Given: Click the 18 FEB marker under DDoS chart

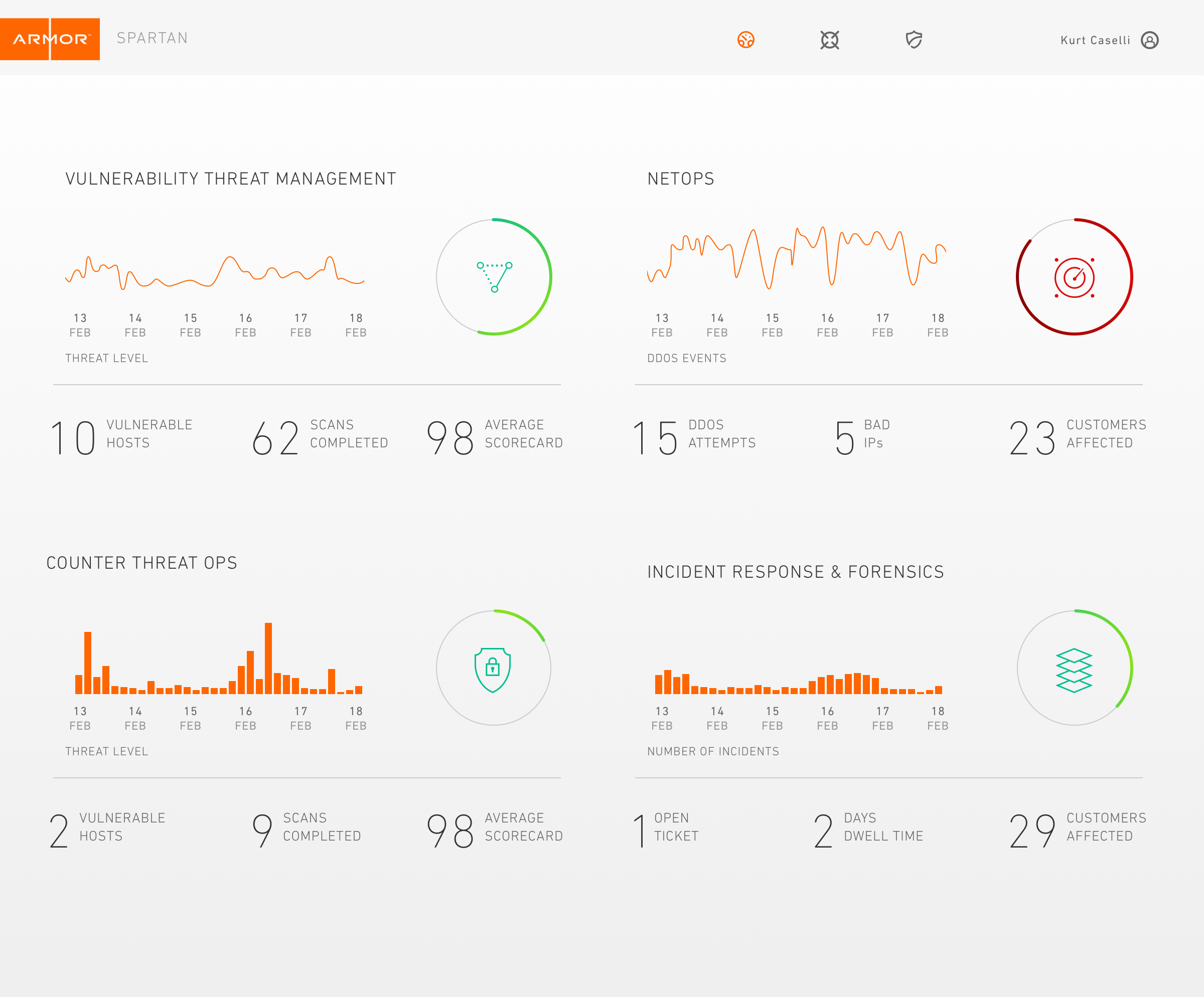Looking at the screenshot, I should (x=938, y=325).
